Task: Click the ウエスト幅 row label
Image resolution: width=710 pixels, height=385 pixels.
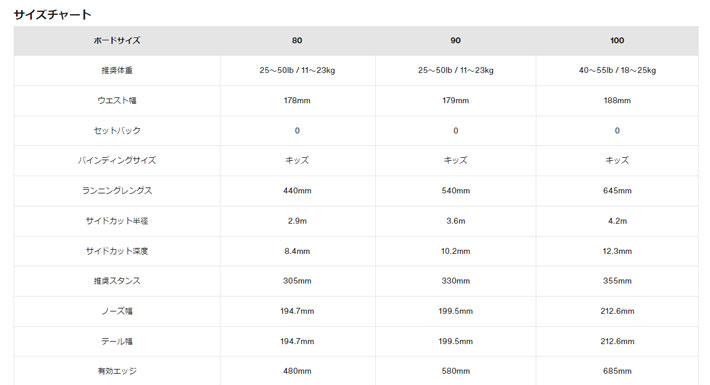Action: pos(117,100)
